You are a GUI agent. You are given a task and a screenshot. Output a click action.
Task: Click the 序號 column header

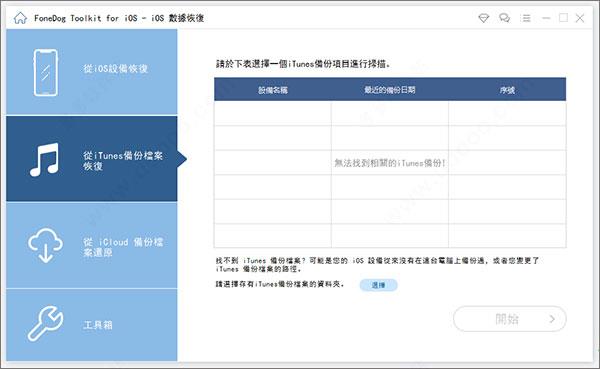point(507,90)
